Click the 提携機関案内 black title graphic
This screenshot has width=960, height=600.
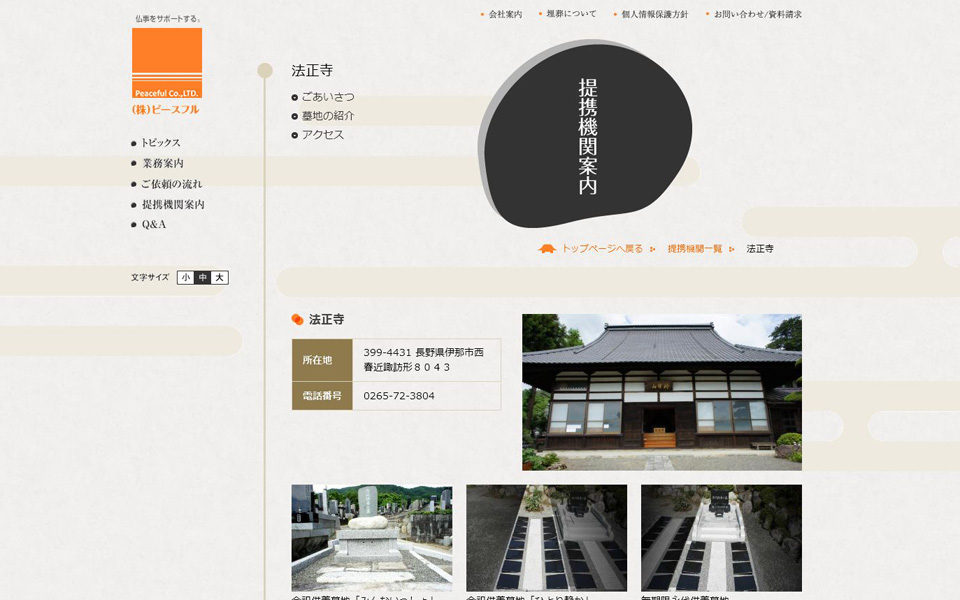point(585,133)
